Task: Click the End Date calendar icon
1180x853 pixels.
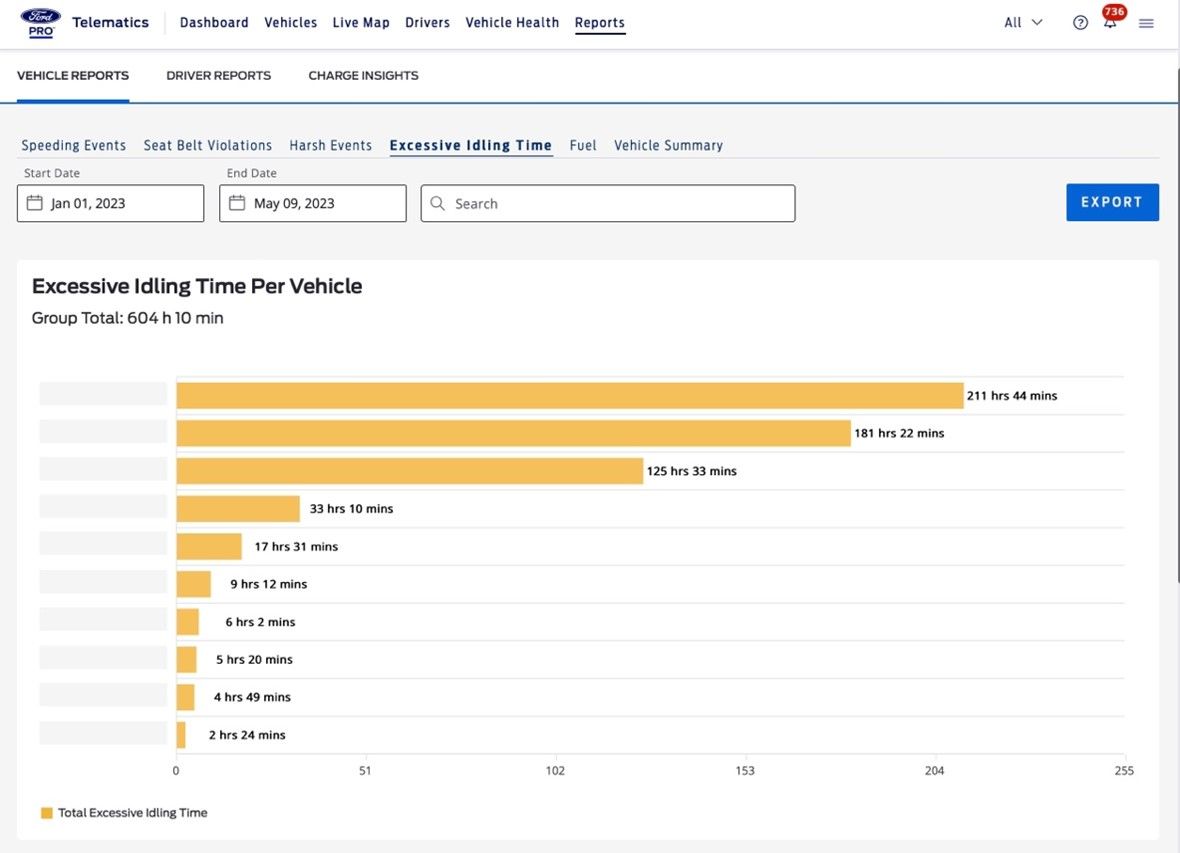Action: pyautogui.click(x=237, y=203)
